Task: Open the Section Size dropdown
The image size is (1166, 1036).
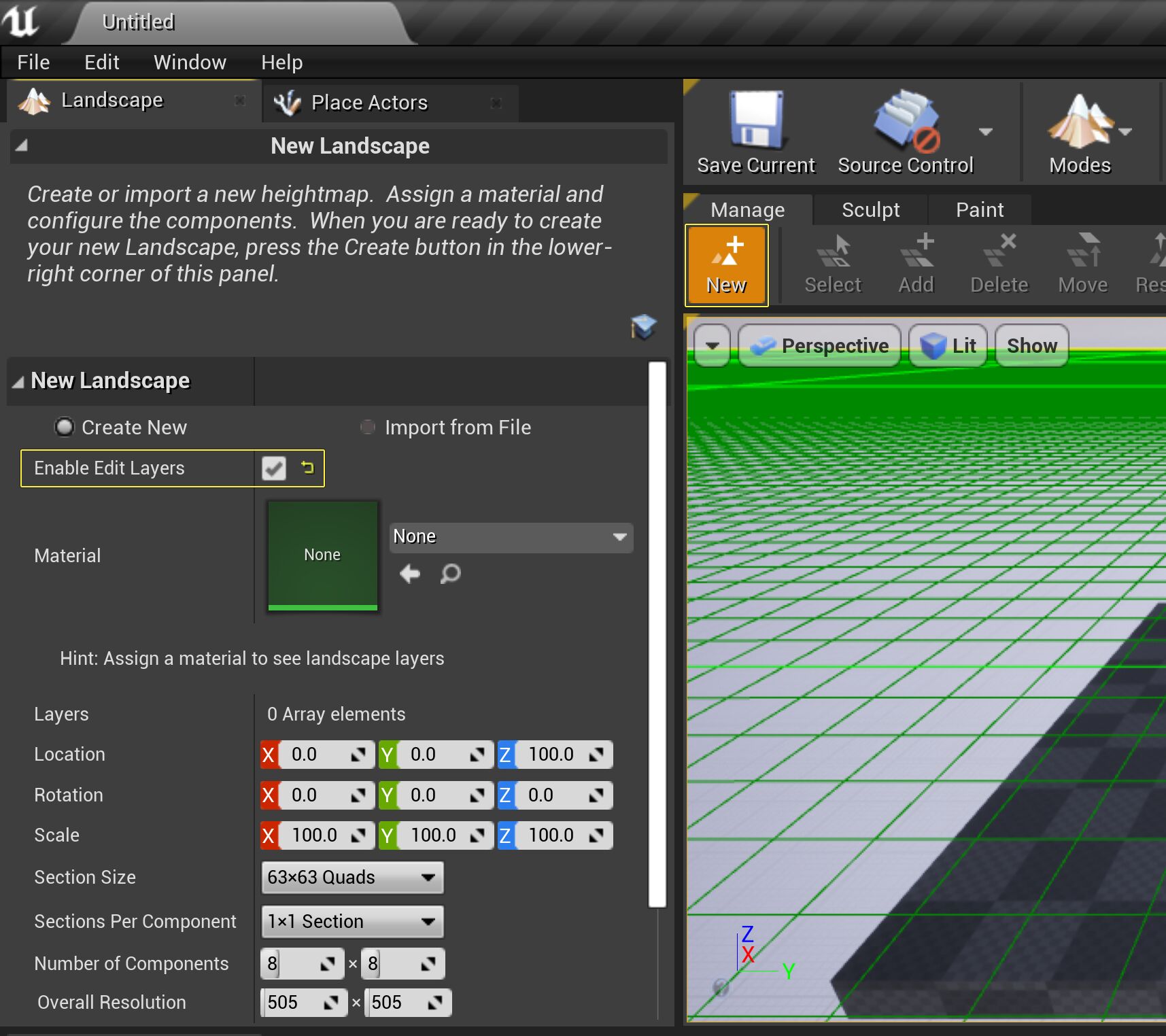Action: pyautogui.click(x=352, y=878)
